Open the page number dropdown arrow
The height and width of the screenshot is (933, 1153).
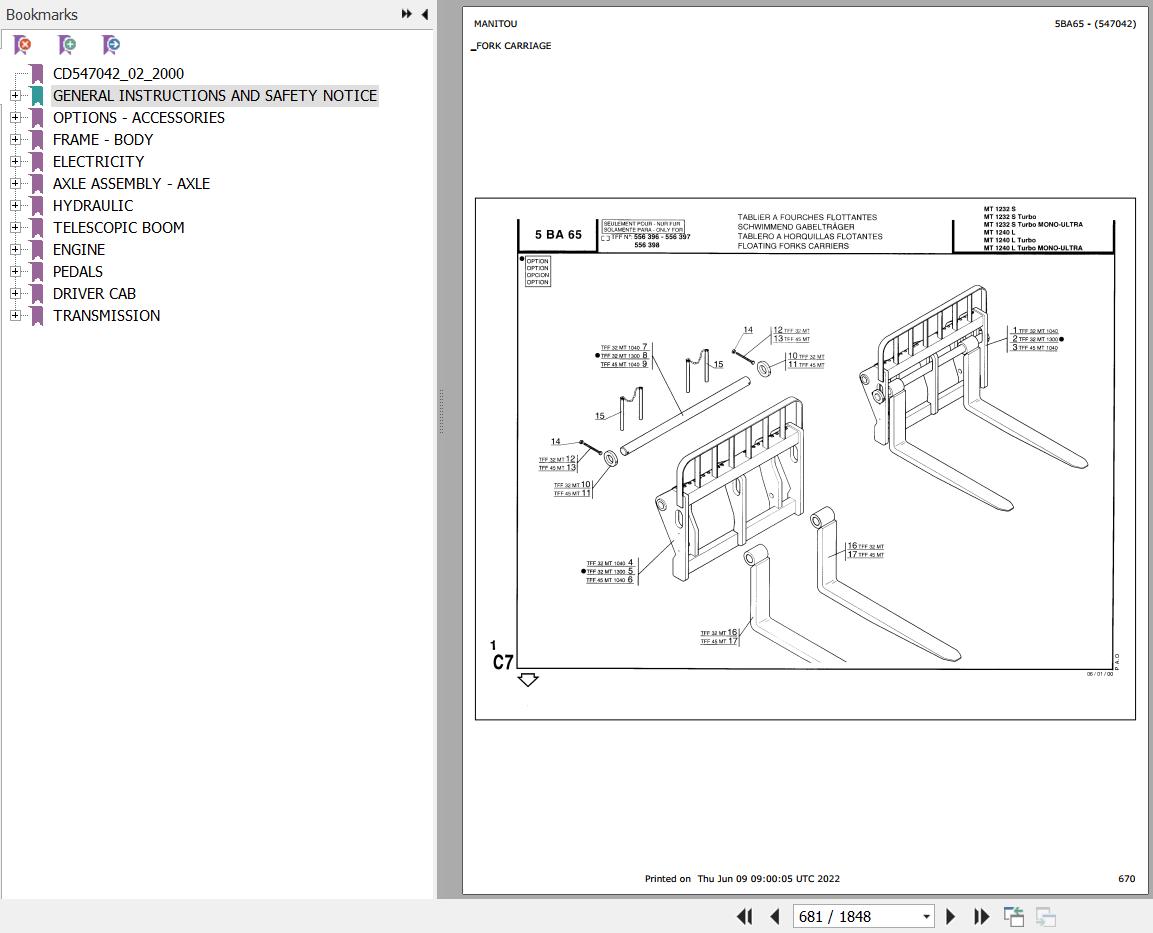(927, 917)
